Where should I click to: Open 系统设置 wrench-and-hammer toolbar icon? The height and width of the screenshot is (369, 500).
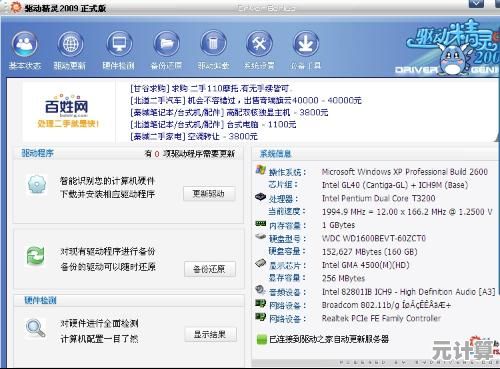(259, 44)
